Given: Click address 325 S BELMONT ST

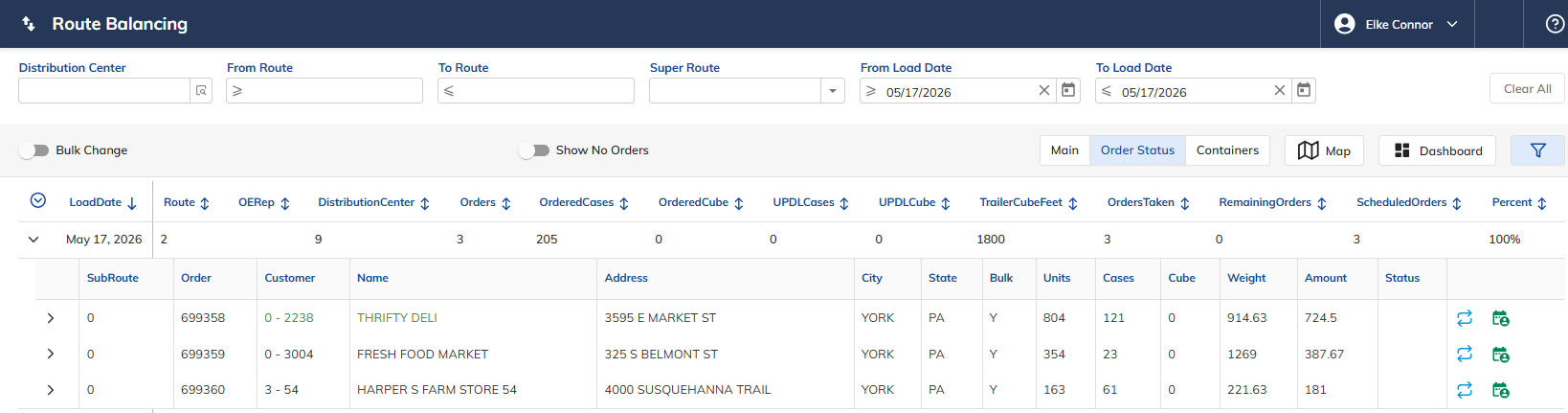Looking at the screenshot, I should pyautogui.click(x=661, y=354).
